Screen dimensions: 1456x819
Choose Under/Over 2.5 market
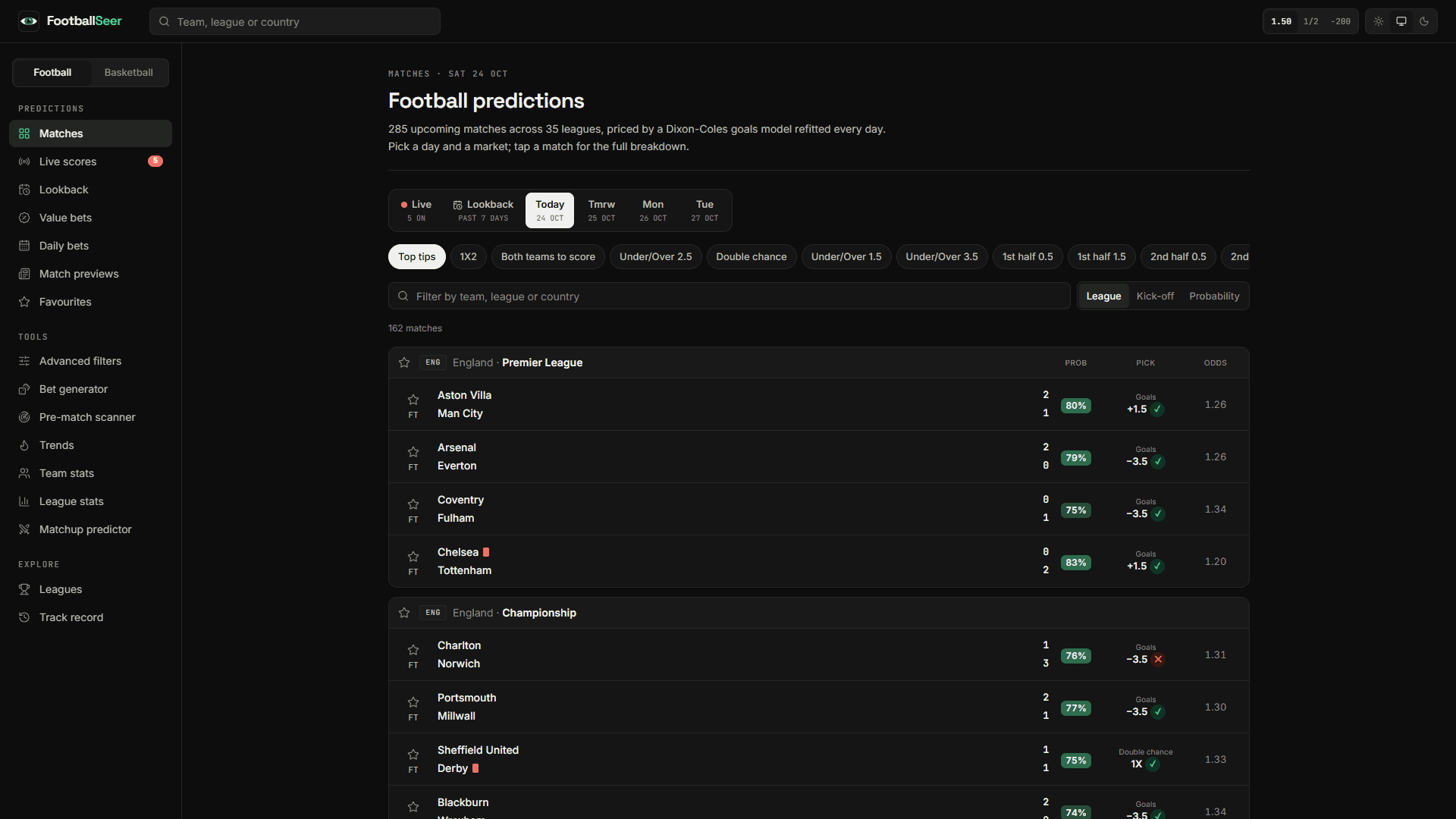(656, 257)
